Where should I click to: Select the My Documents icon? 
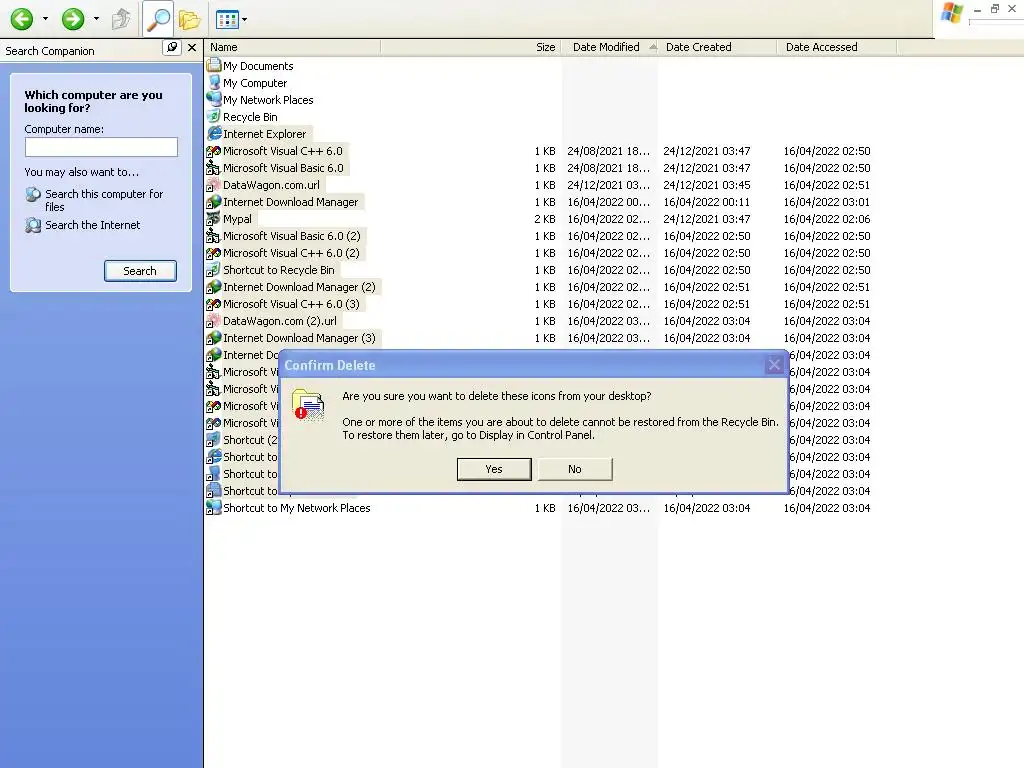point(214,65)
